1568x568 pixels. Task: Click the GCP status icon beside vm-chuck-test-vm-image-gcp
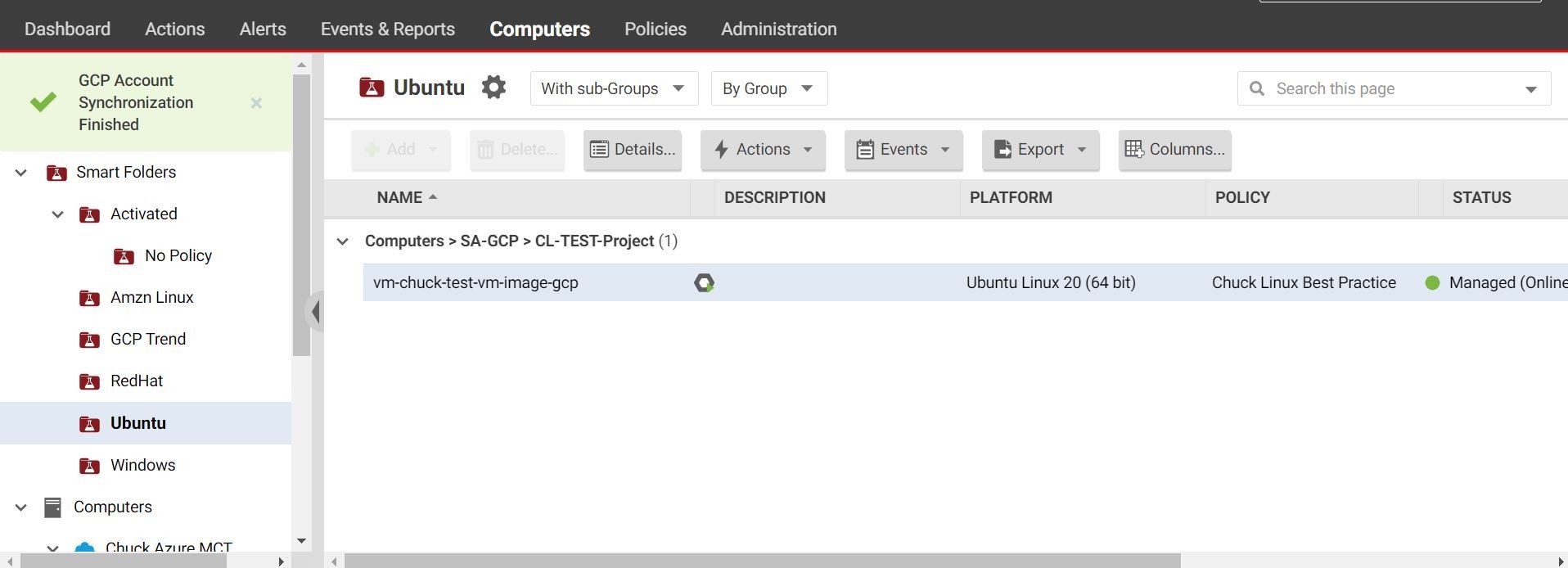click(x=704, y=283)
